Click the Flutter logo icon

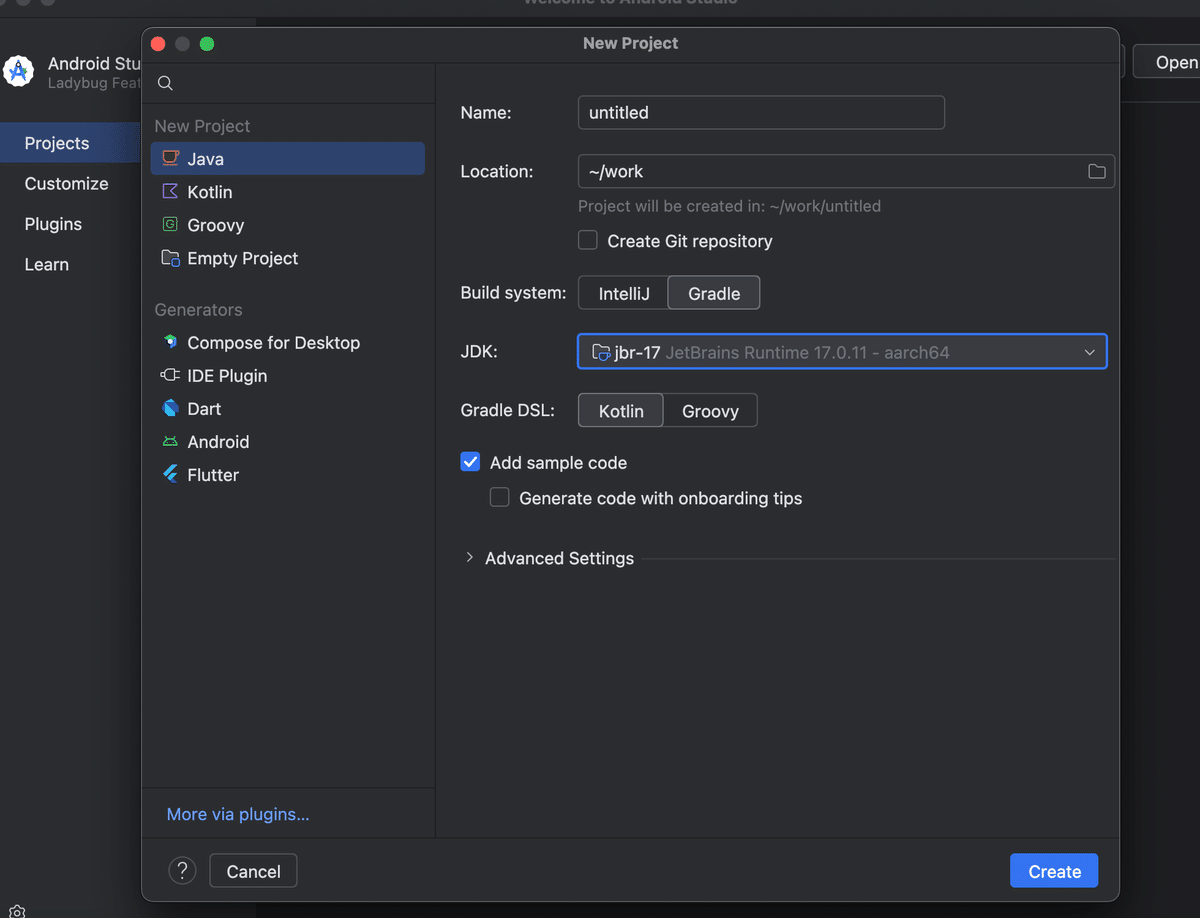(x=171, y=474)
